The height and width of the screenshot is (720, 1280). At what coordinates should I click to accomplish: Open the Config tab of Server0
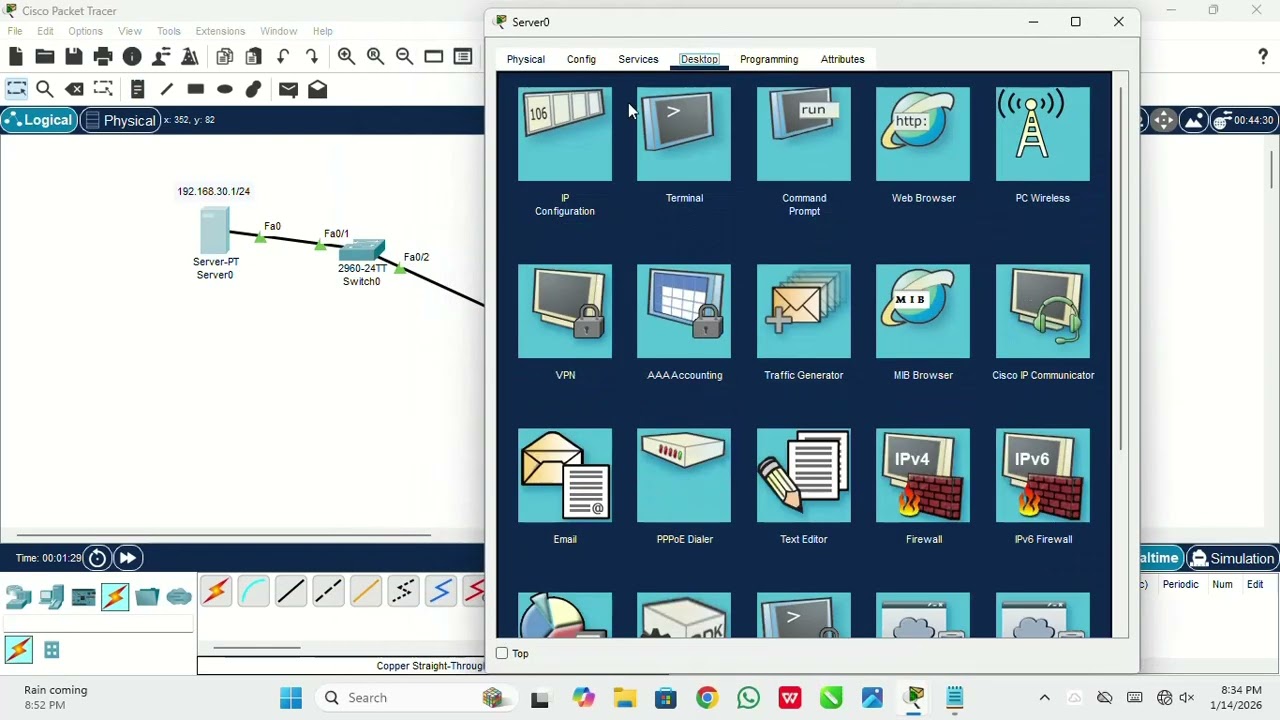click(581, 59)
